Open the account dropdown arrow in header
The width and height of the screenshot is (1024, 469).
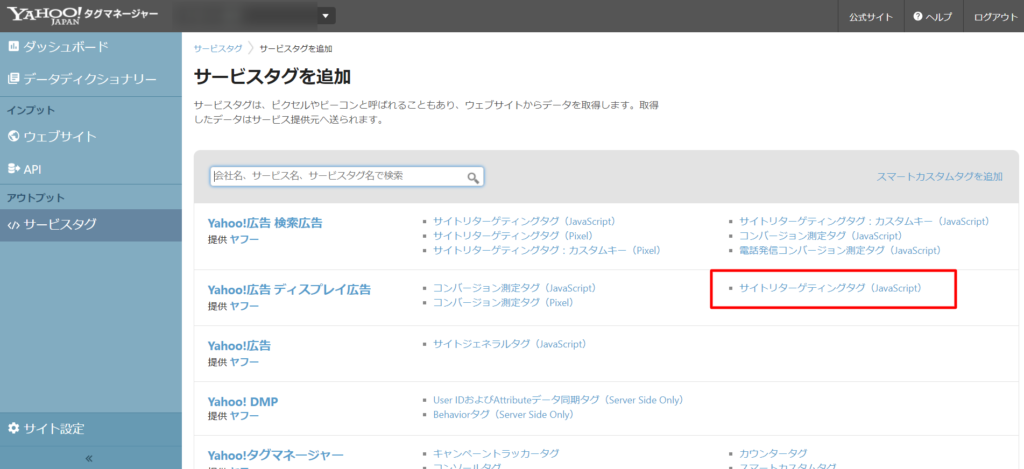tap(326, 16)
